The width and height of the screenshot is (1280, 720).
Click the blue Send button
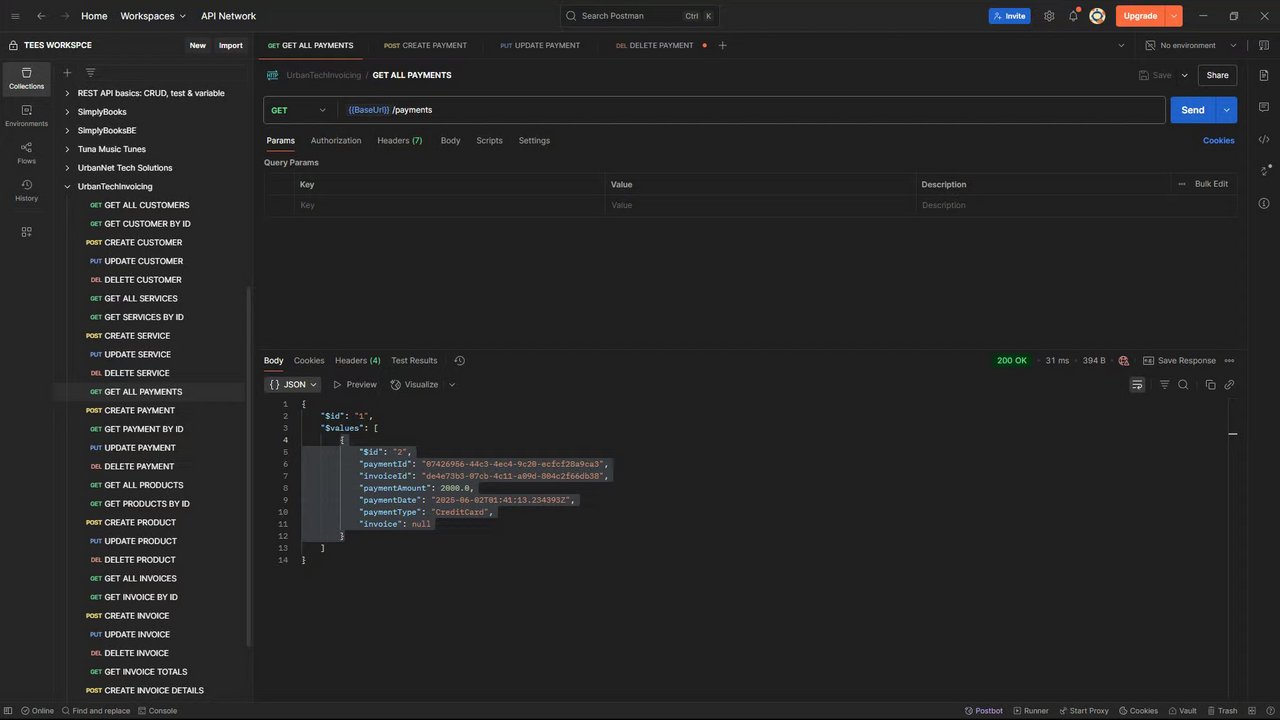[1192, 110]
